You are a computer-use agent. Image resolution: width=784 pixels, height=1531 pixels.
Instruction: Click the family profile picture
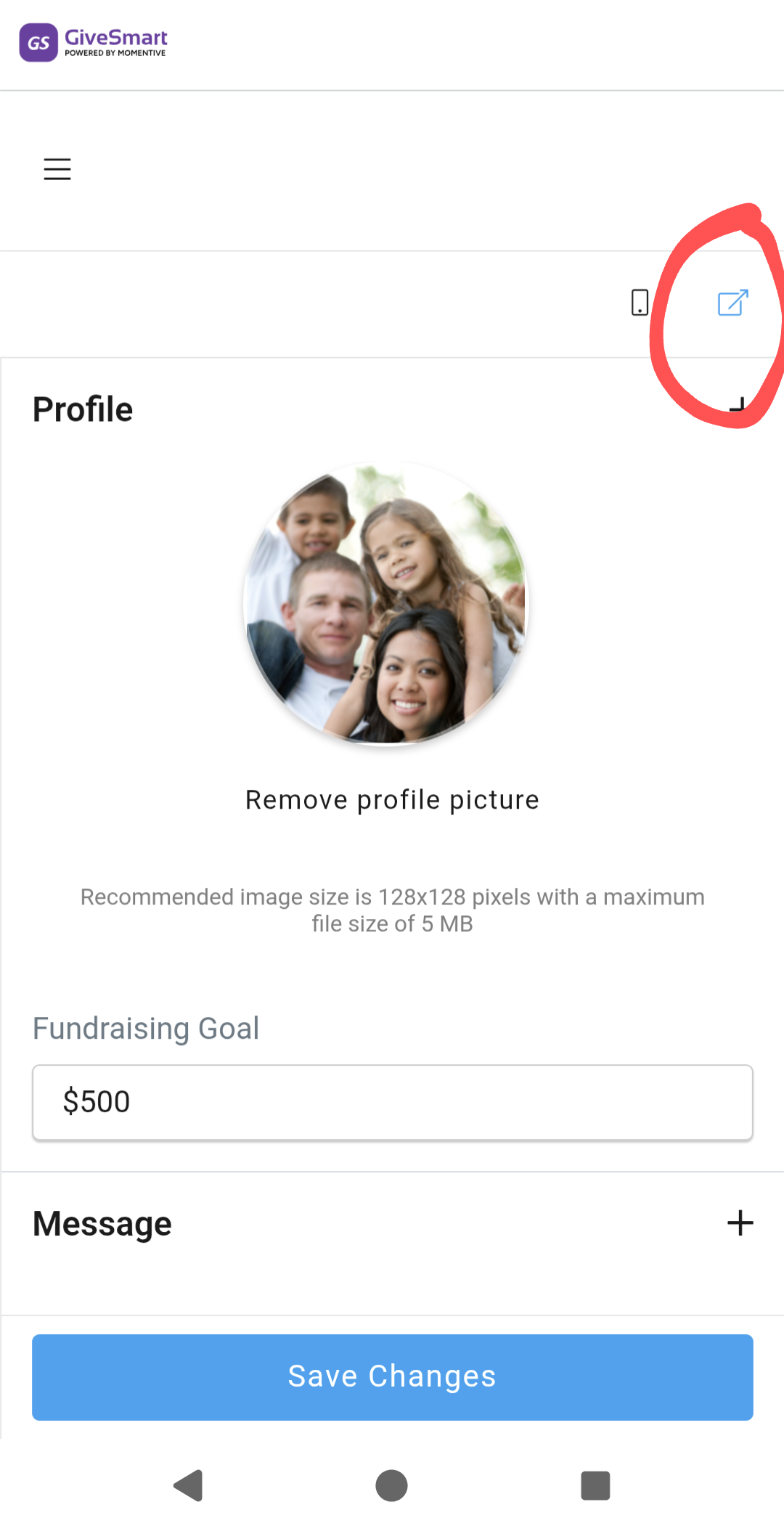(386, 603)
